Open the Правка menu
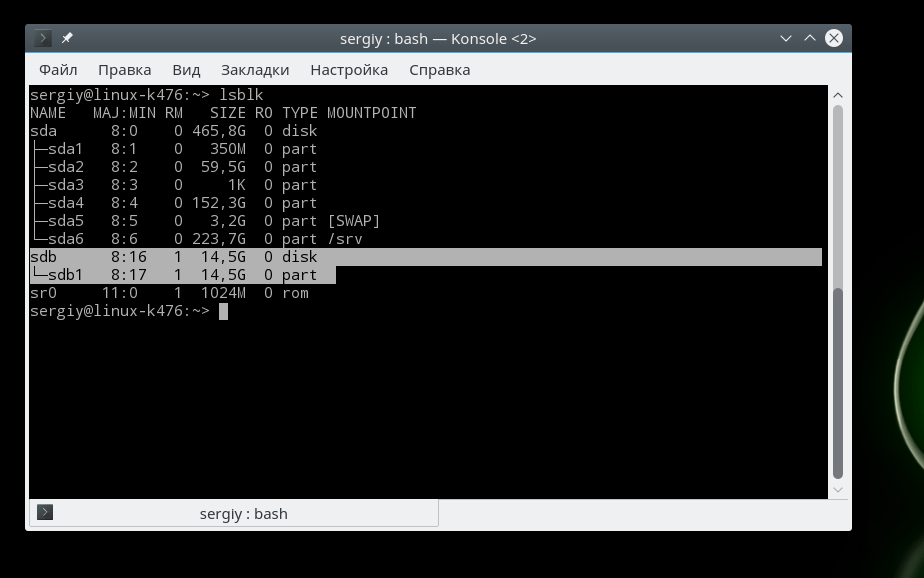This screenshot has height=578, width=924. 124,70
